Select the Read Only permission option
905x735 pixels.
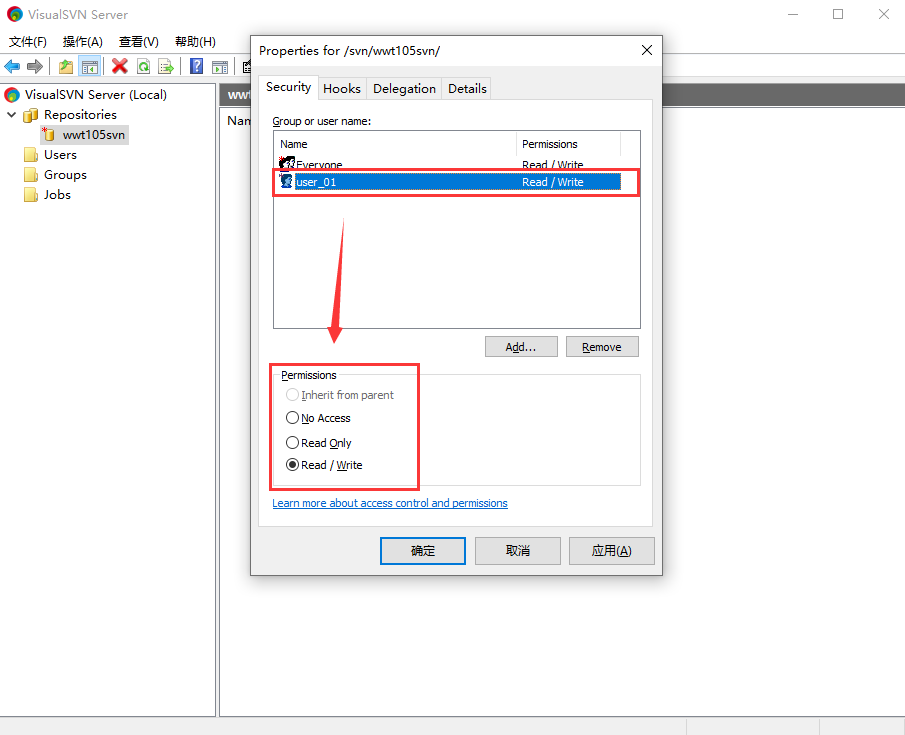tap(292, 443)
